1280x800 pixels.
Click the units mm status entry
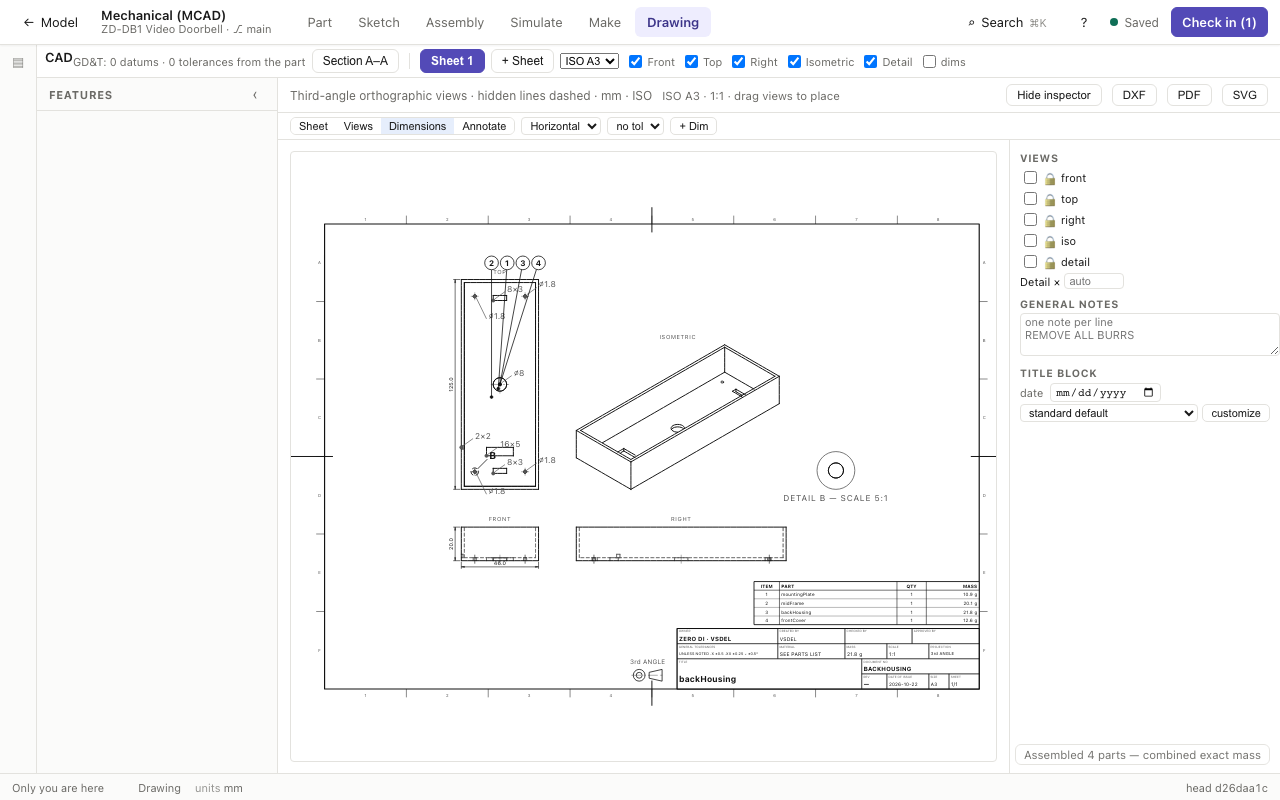(x=219, y=788)
